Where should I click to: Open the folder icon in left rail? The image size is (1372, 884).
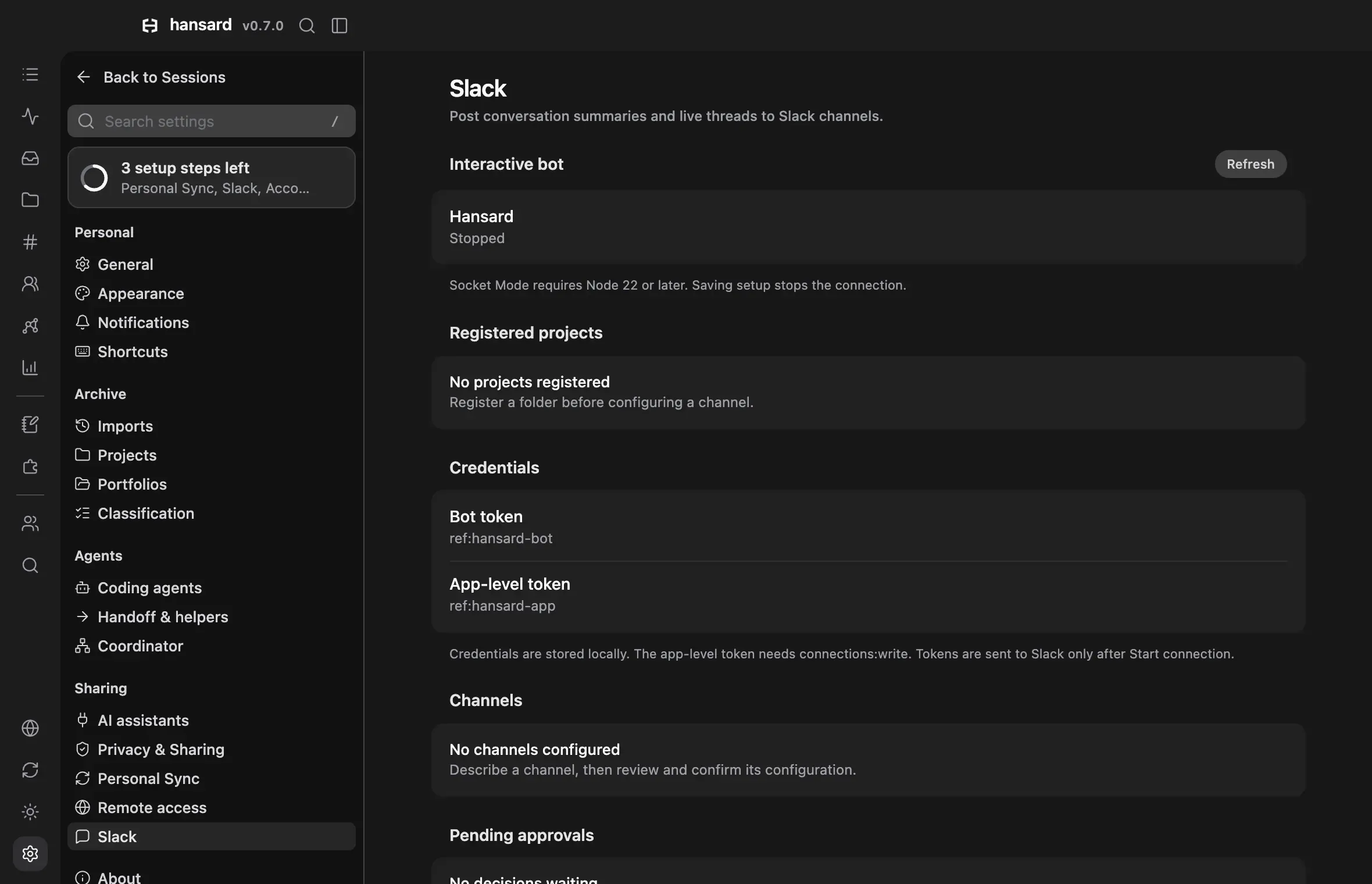point(30,200)
